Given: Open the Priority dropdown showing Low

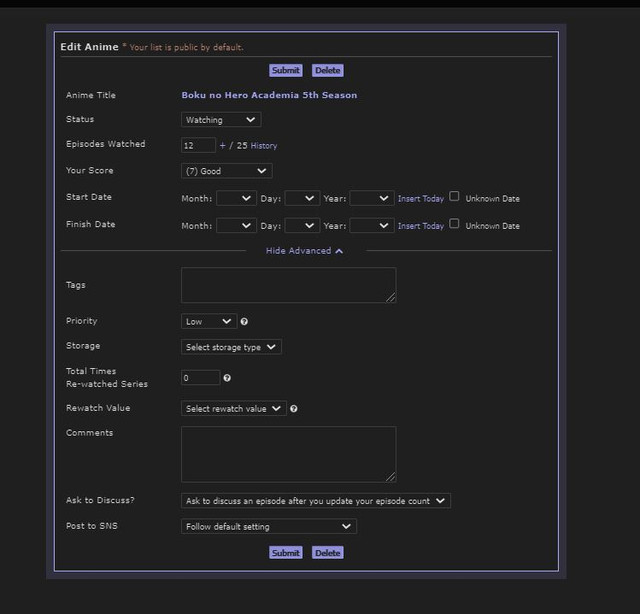Looking at the screenshot, I should (209, 321).
